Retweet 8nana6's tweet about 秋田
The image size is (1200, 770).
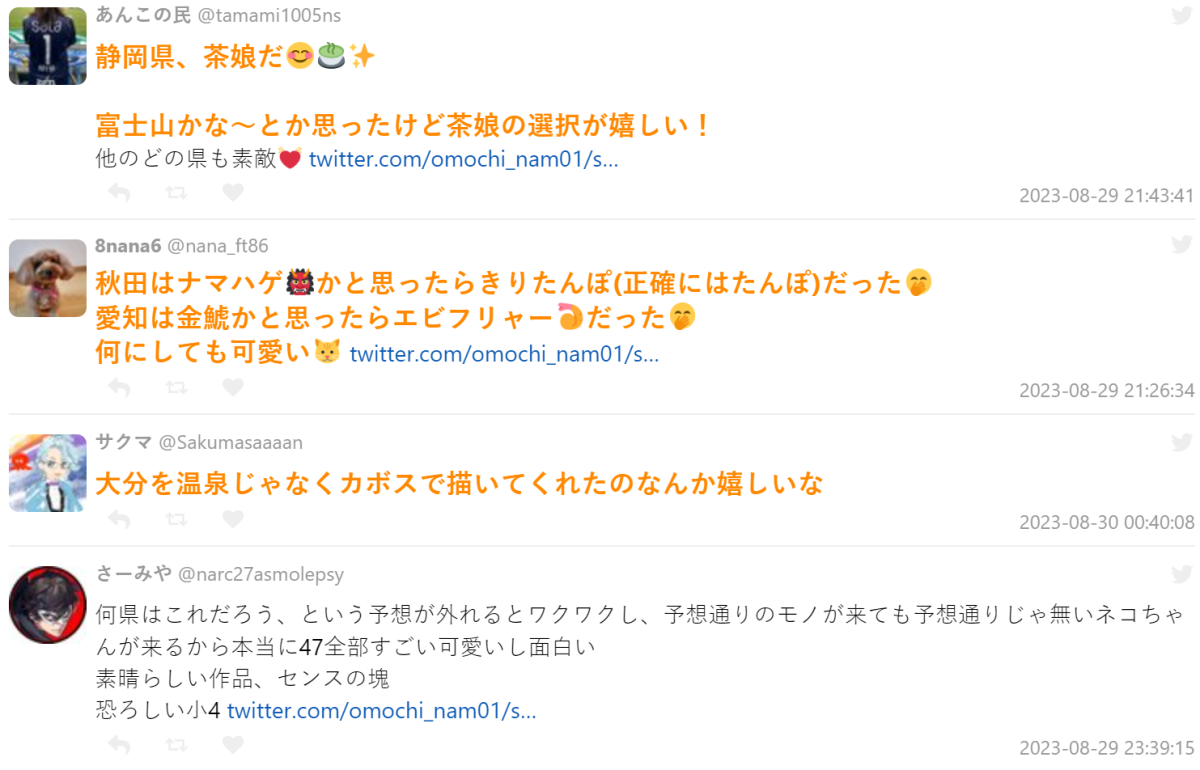coord(176,387)
